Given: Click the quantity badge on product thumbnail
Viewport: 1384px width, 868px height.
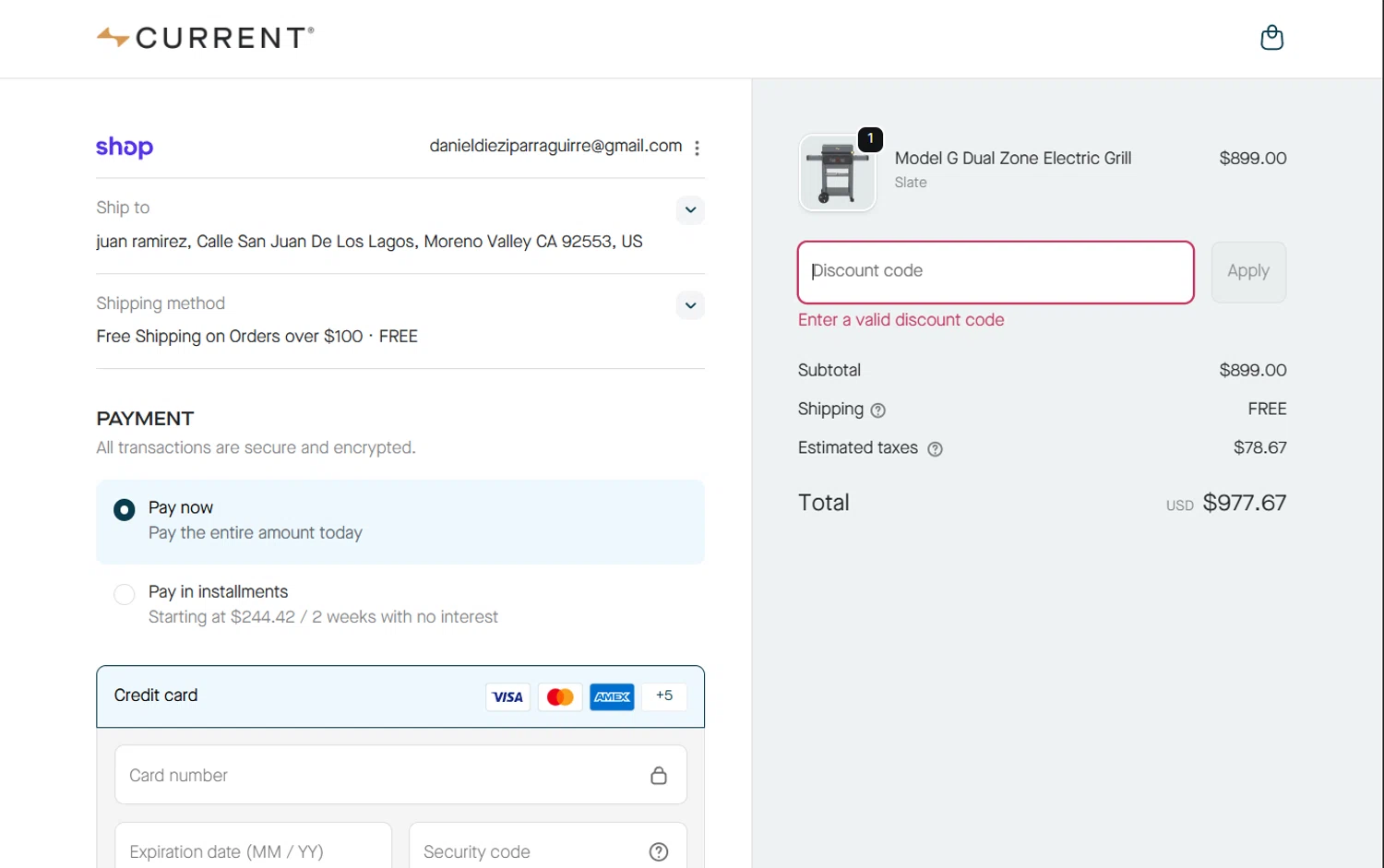Looking at the screenshot, I should 870,139.
